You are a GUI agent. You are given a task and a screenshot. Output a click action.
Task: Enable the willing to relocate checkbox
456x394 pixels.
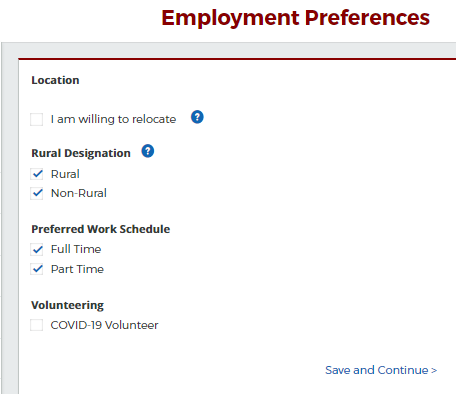[37, 119]
